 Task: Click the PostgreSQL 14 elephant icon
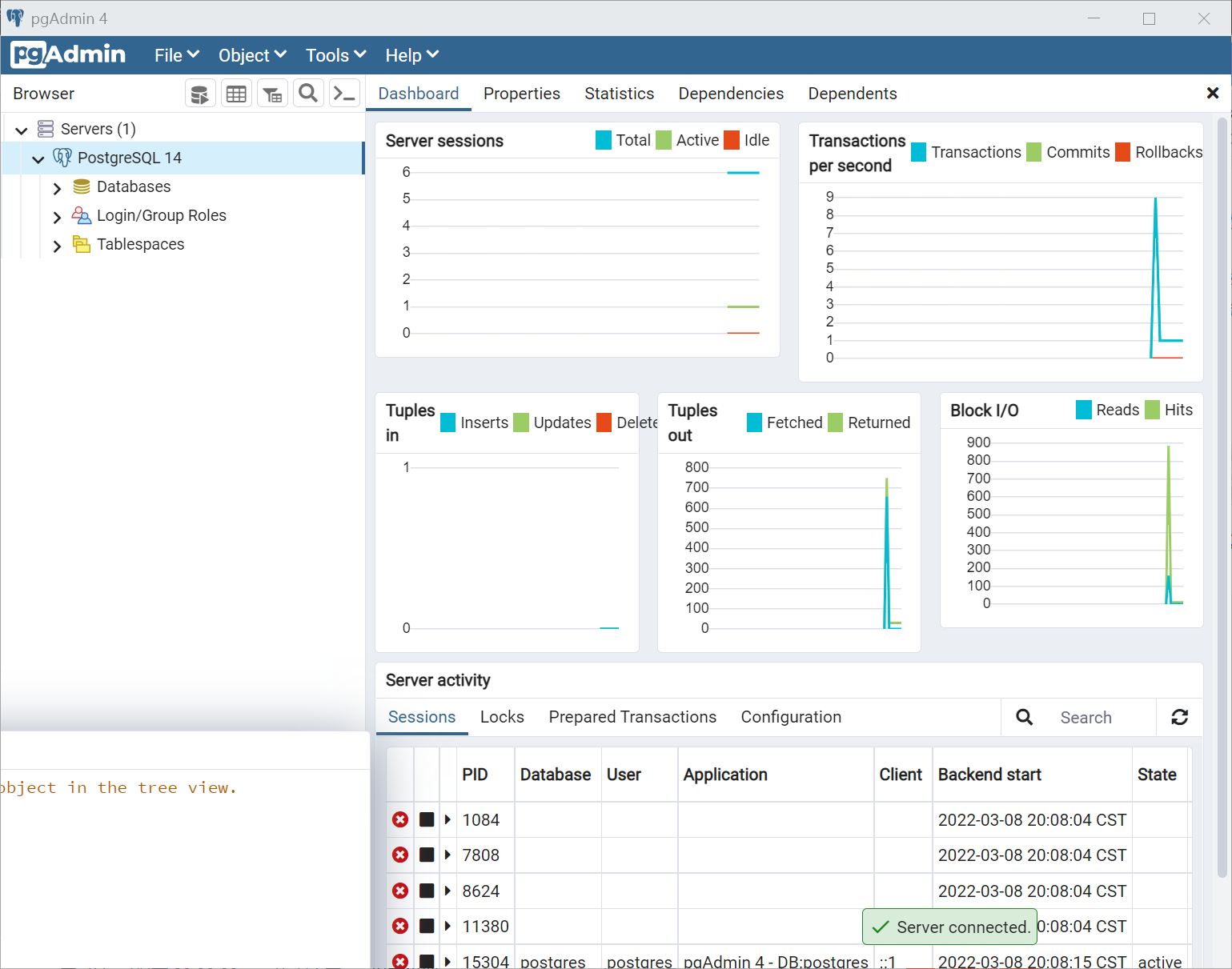(62, 158)
